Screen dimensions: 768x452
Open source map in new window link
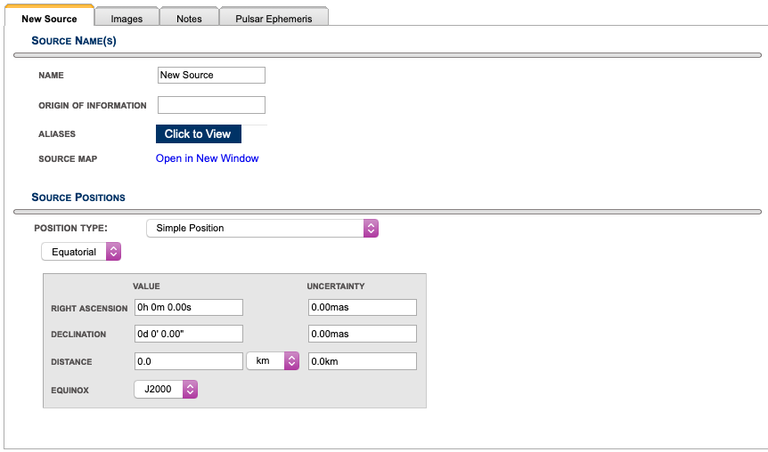tap(207, 158)
